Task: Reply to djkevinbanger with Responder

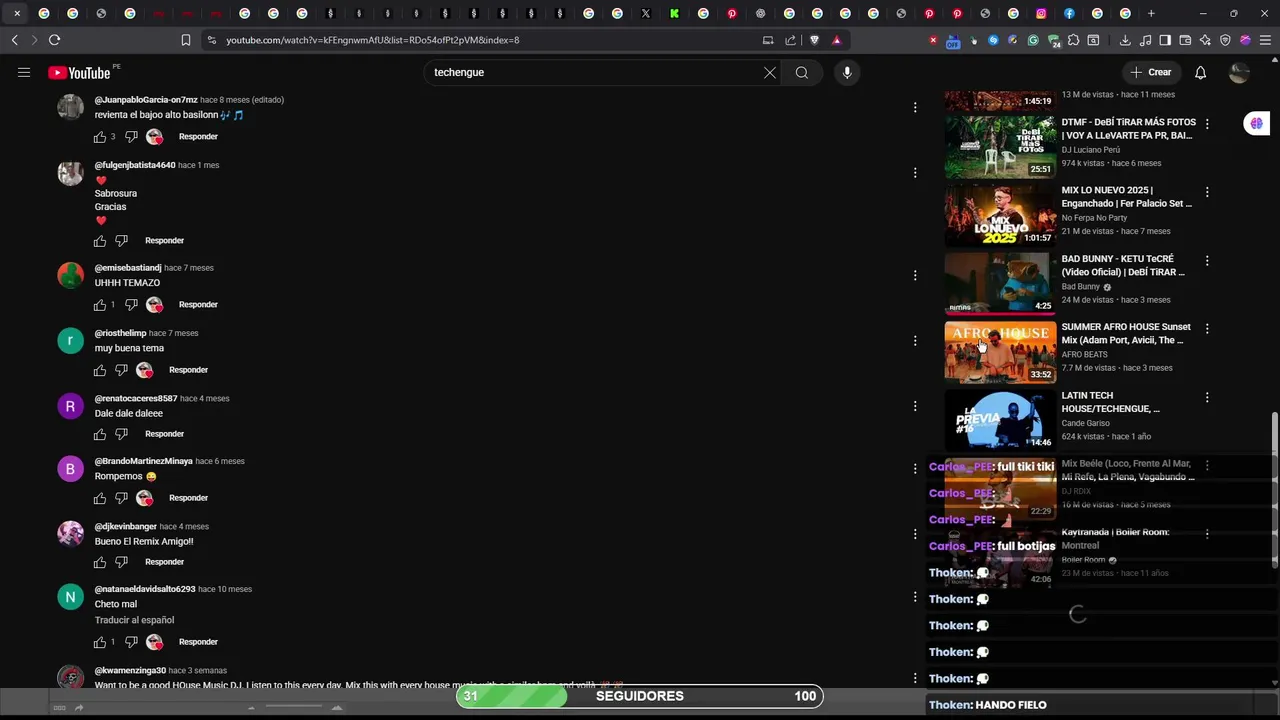Action: coord(164,562)
